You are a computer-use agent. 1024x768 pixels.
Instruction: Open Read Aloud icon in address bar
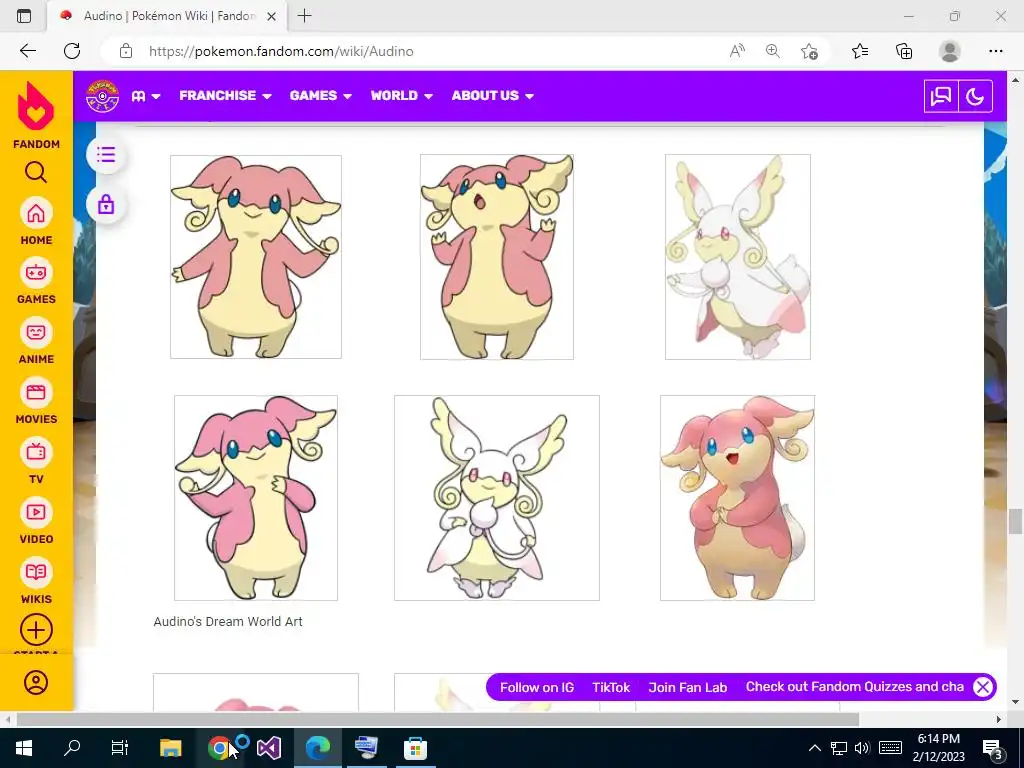[x=737, y=51]
